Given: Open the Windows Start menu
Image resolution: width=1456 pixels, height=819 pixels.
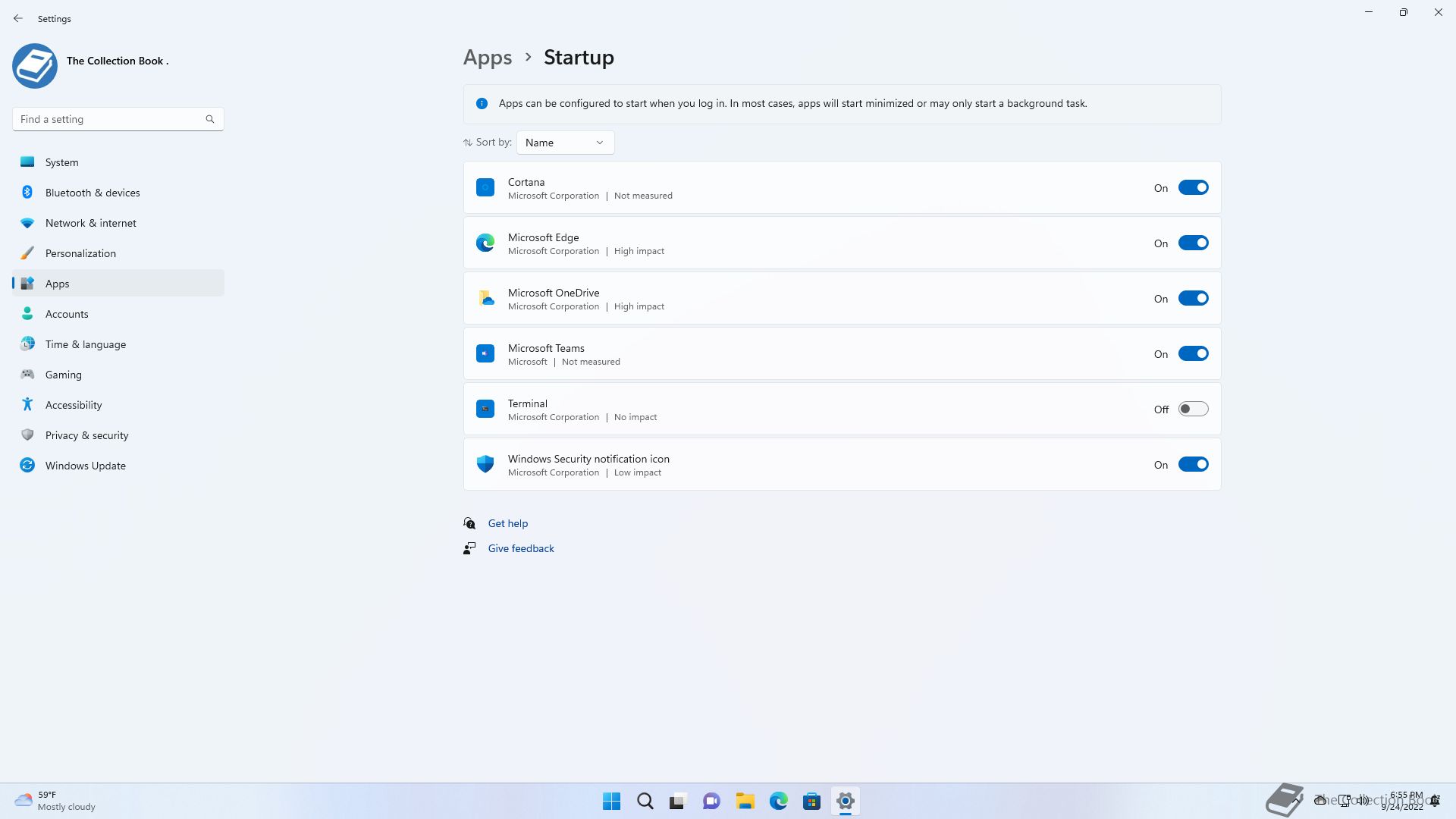Looking at the screenshot, I should point(611,801).
